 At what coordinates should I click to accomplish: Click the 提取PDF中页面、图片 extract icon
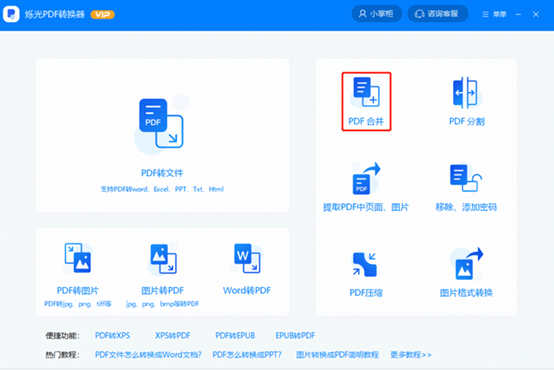click(x=366, y=178)
